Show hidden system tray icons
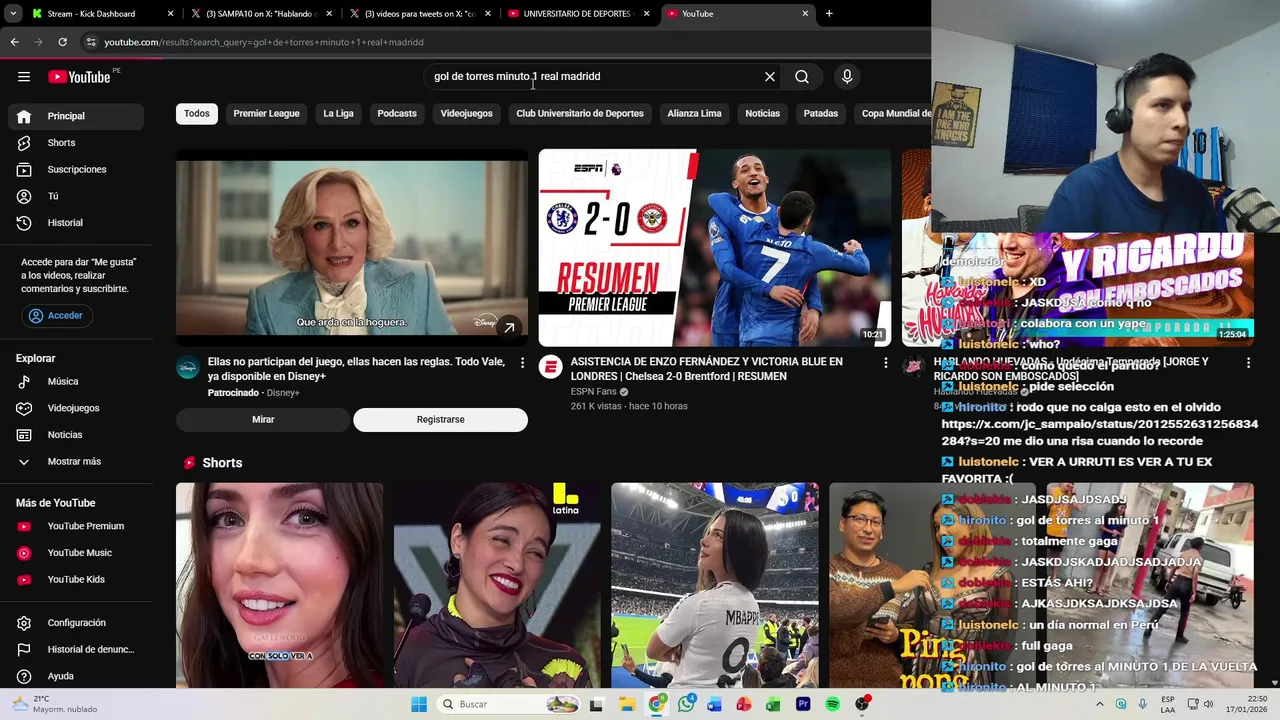Viewport: 1280px width, 720px height. click(x=1099, y=704)
